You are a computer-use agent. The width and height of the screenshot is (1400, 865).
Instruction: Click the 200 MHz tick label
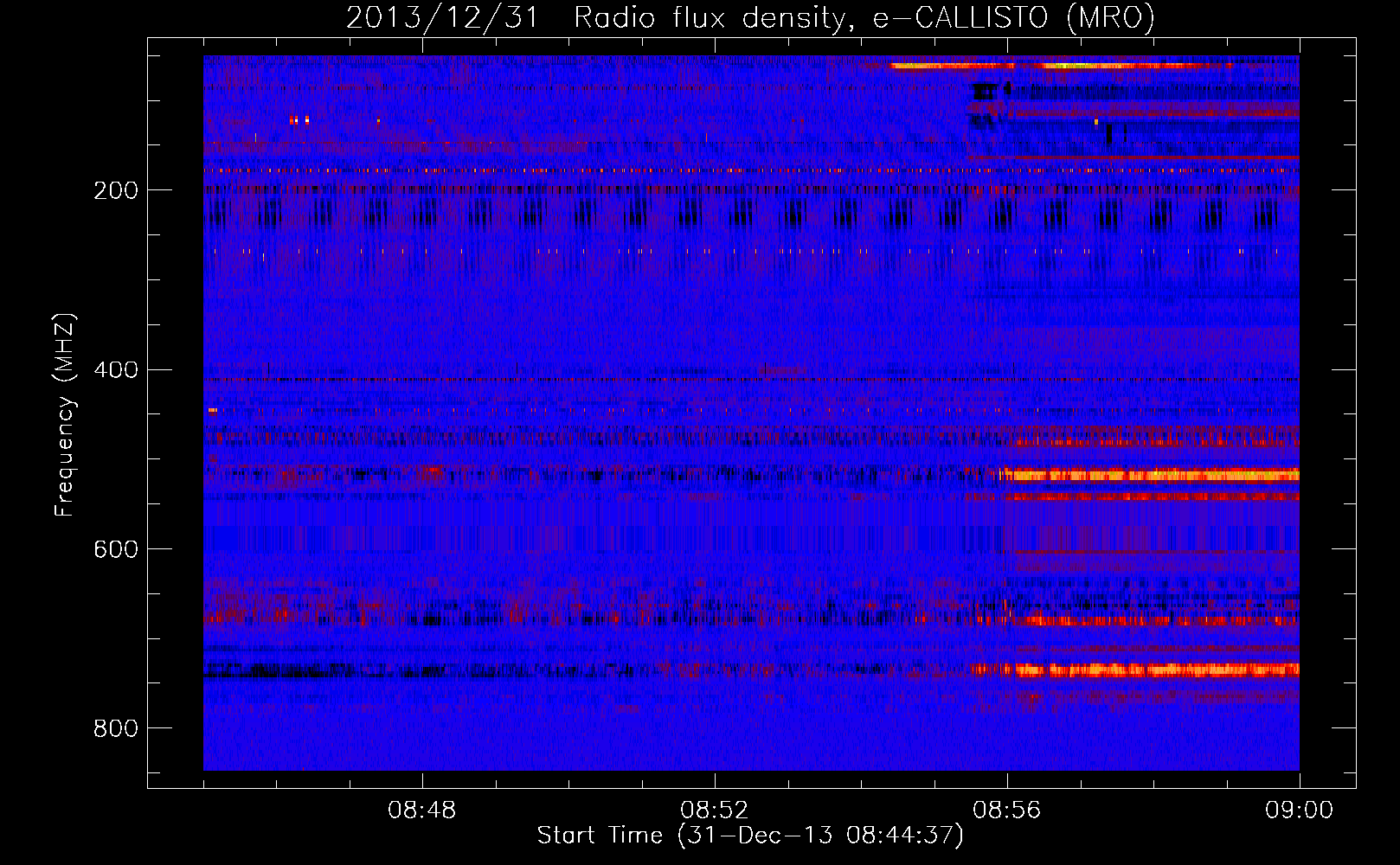pos(116,190)
